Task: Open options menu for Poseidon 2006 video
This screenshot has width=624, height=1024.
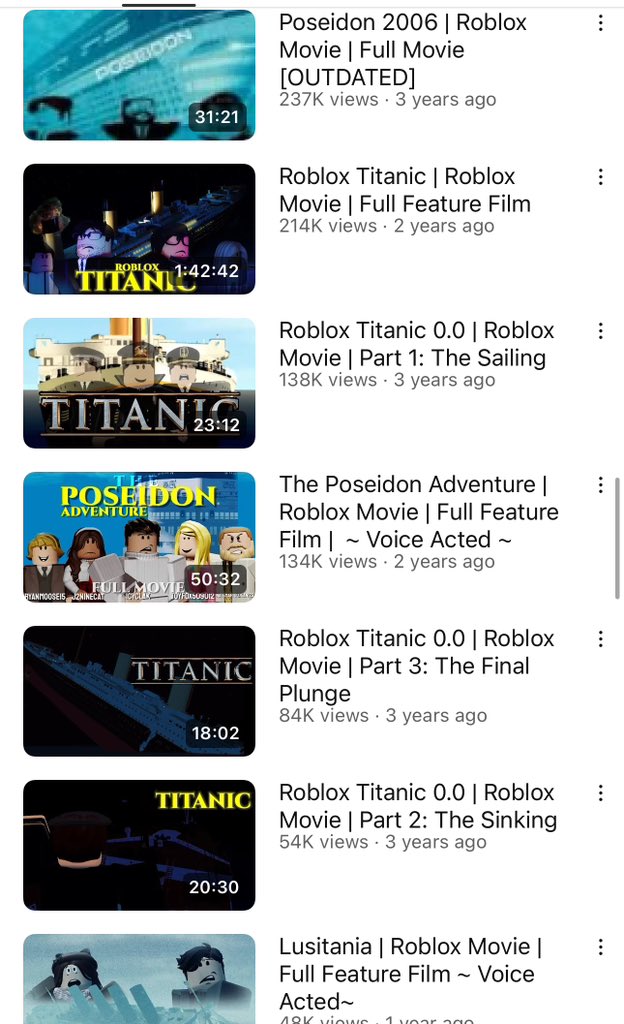Action: click(x=601, y=24)
